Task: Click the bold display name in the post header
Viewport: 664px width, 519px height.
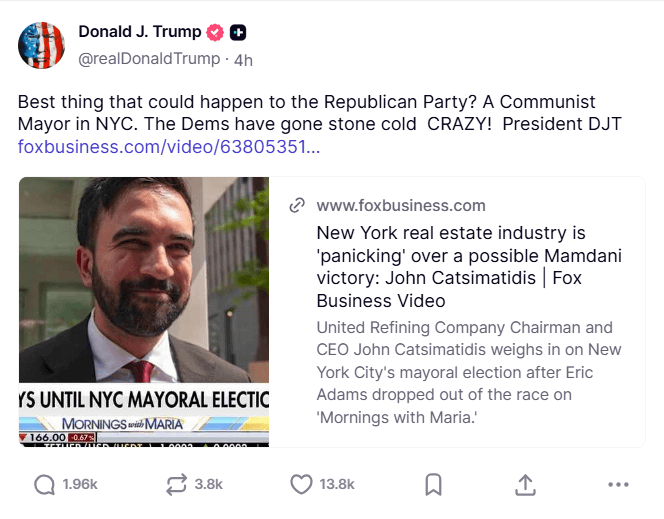Action: coord(139,32)
